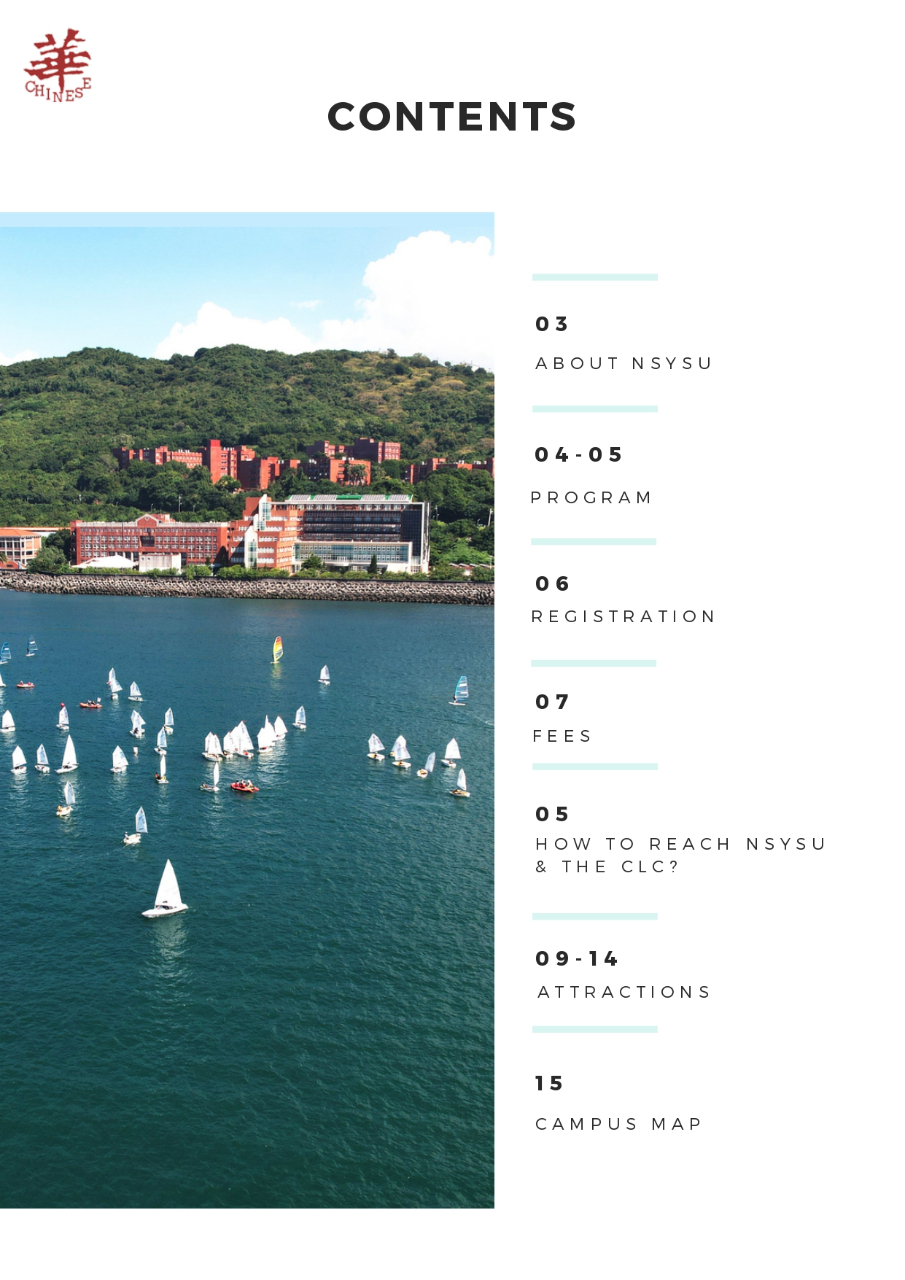Click the teal divider bar above About NSYSU
905x1280 pixels.
tap(595, 277)
